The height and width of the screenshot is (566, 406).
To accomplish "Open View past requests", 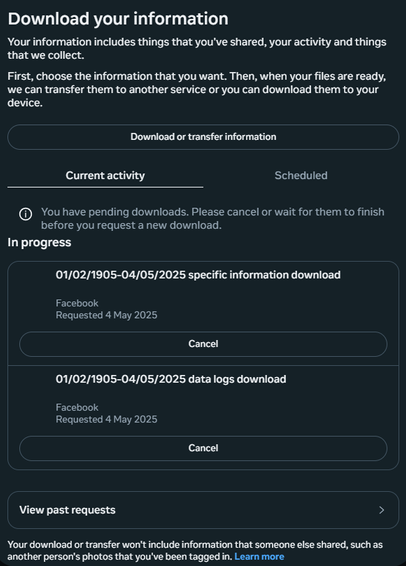I will tap(203, 510).
